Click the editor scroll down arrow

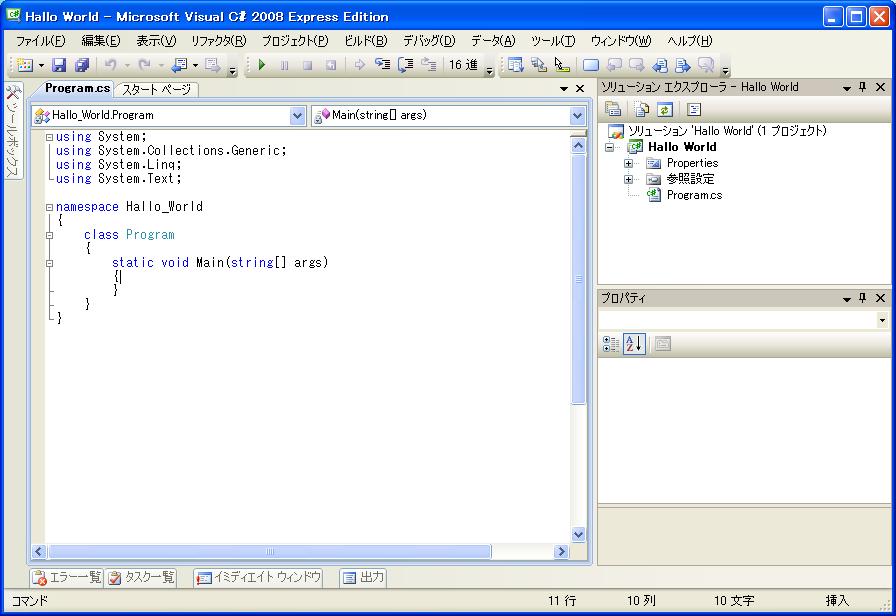578,534
